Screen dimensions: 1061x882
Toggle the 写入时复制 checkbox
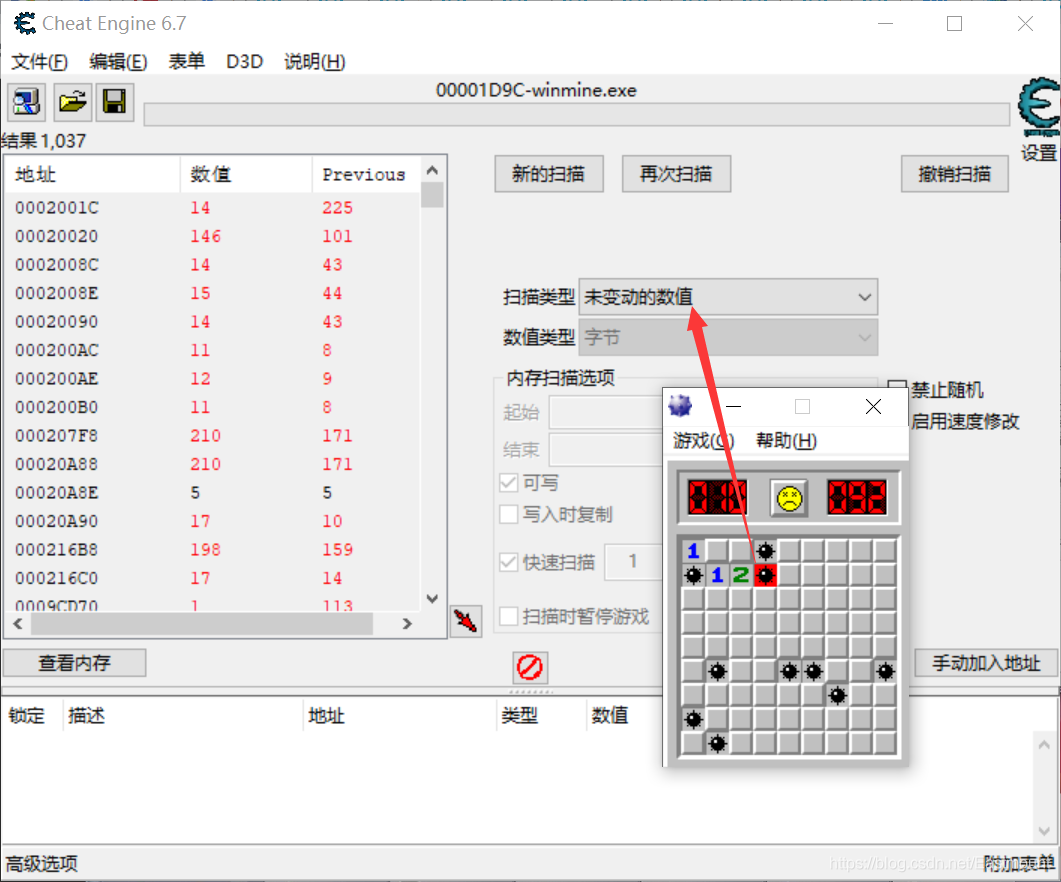tap(508, 514)
